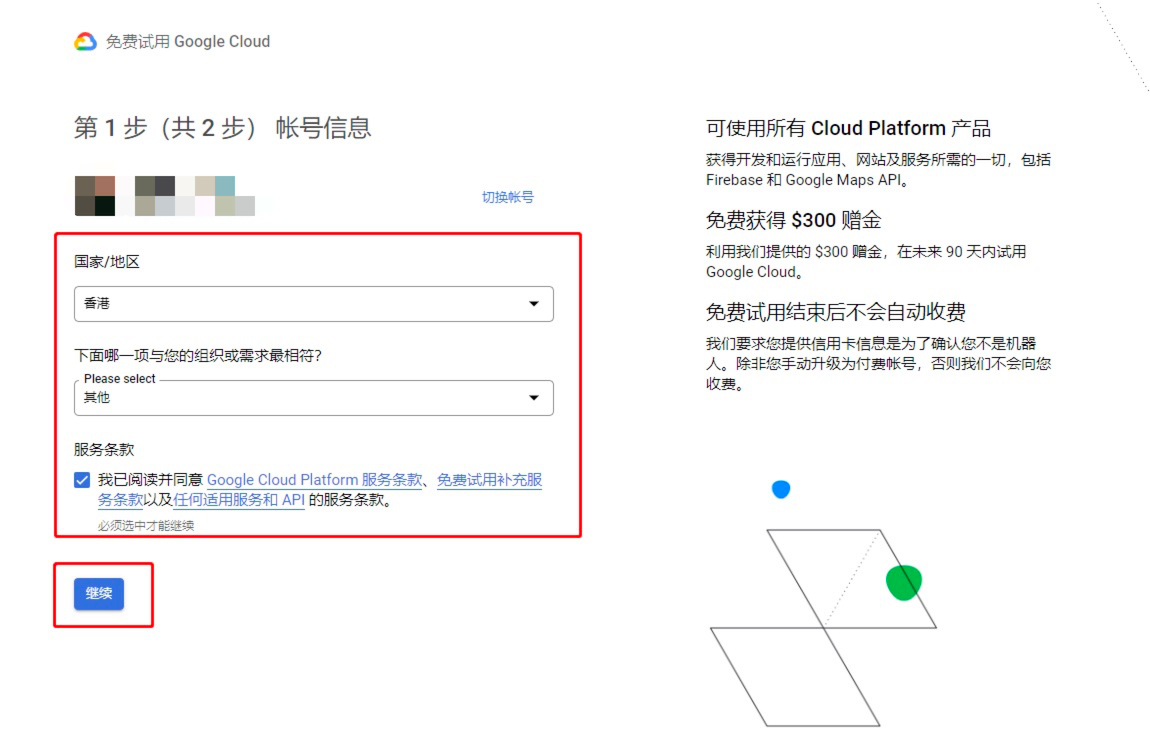This screenshot has width=1150, height=751.
Task: Click the 免费试用结束后不会自动收费 heading
Action: (835, 312)
